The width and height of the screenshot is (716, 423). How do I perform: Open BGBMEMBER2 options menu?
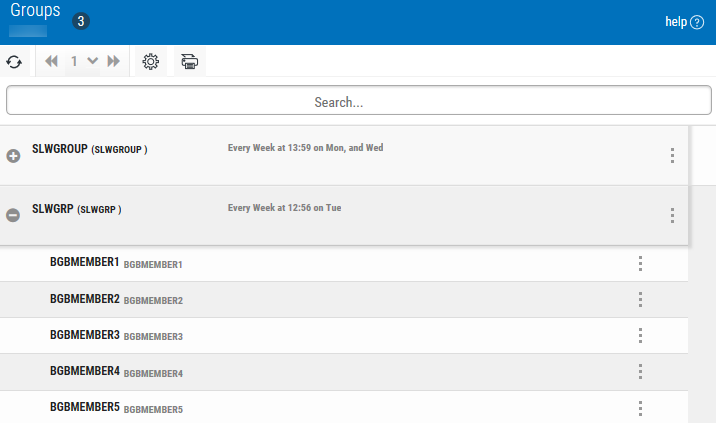click(640, 300)
